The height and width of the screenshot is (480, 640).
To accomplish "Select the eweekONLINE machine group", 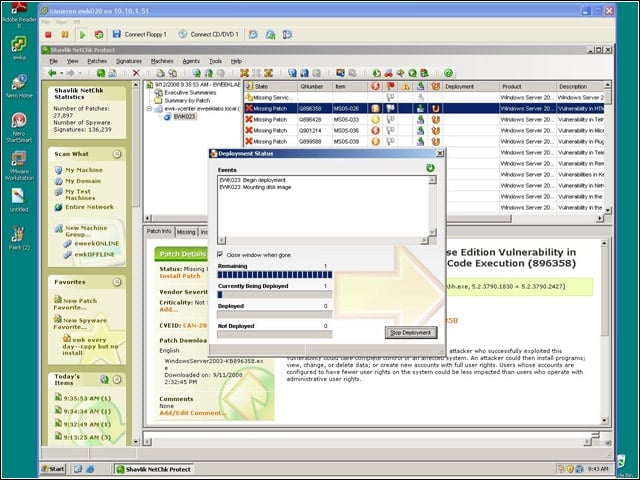I will click(x=92, y=243).
